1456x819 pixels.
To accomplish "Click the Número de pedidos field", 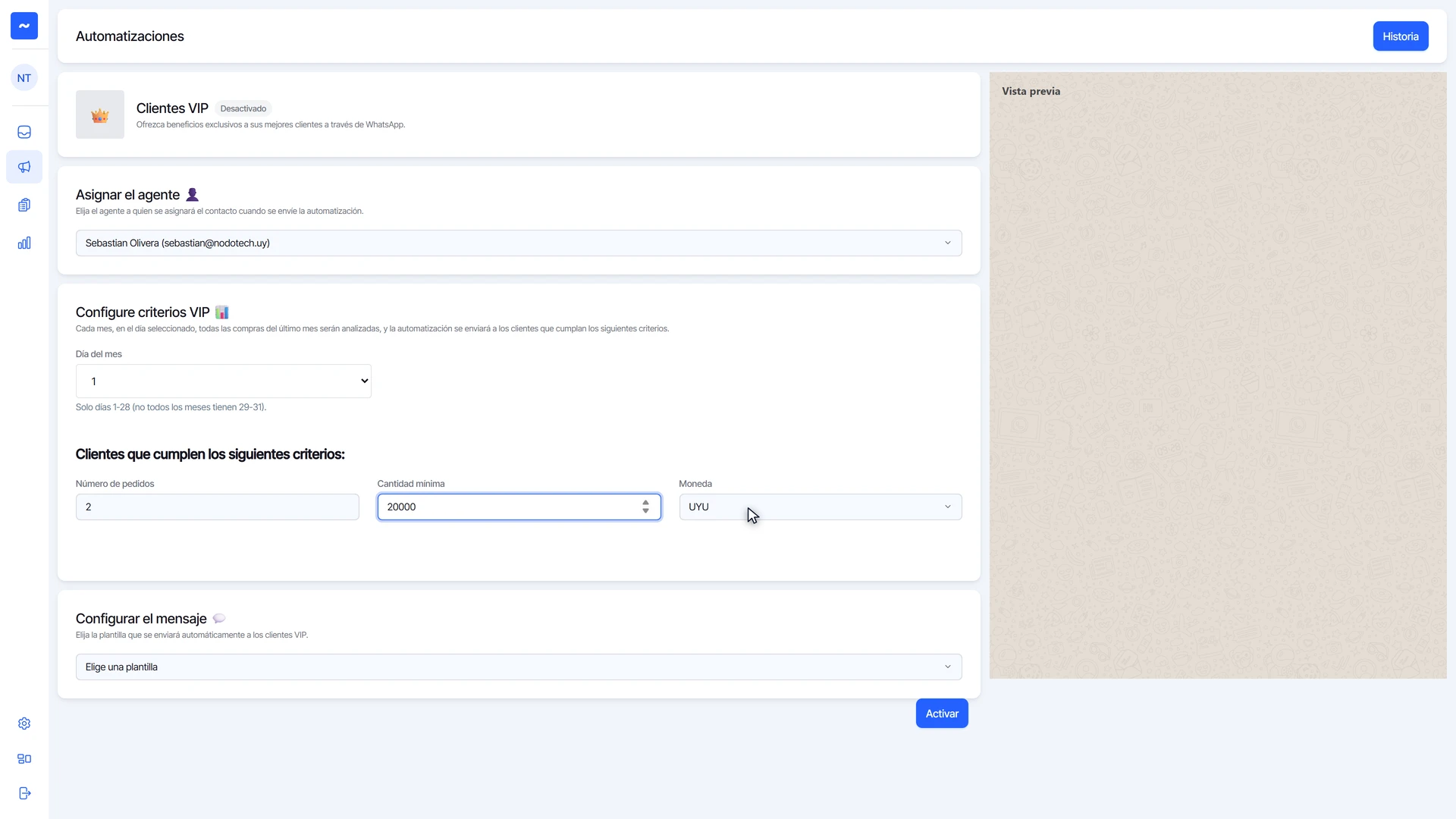I will pos(218,507).
